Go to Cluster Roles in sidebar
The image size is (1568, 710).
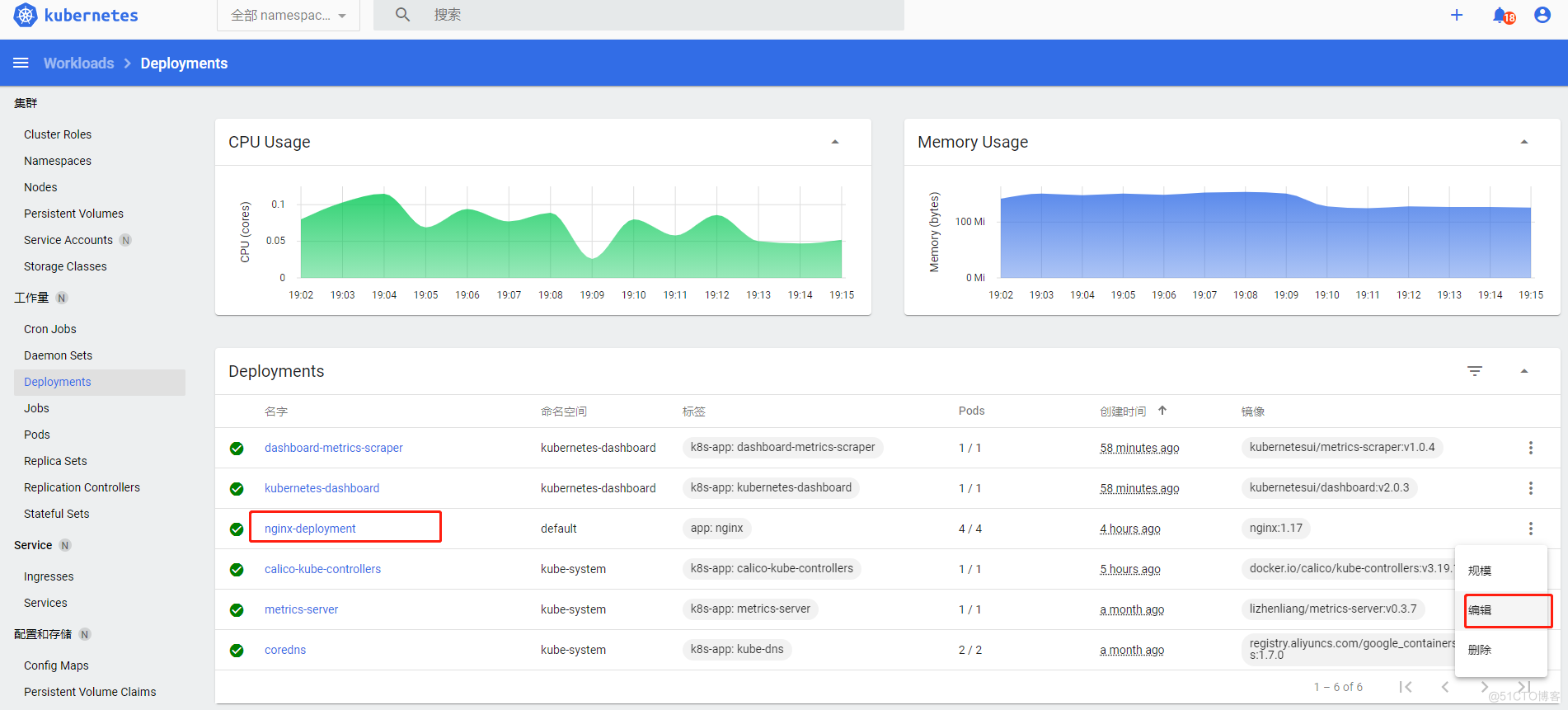point(58,134)
